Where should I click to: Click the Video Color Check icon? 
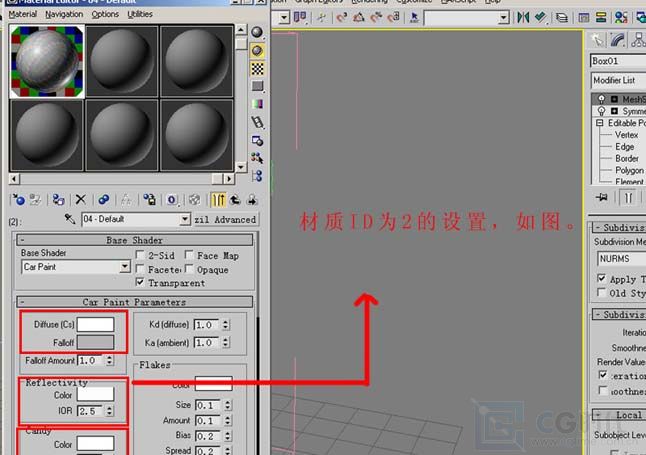tap(257, 104)
